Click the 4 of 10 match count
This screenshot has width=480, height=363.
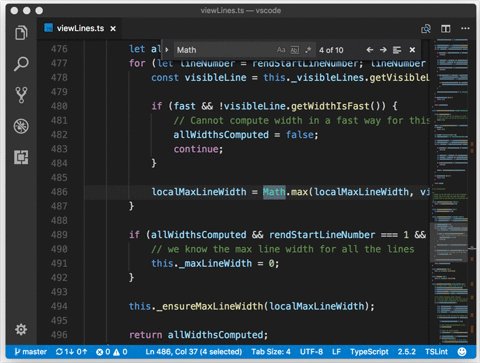tap(331, 50)
